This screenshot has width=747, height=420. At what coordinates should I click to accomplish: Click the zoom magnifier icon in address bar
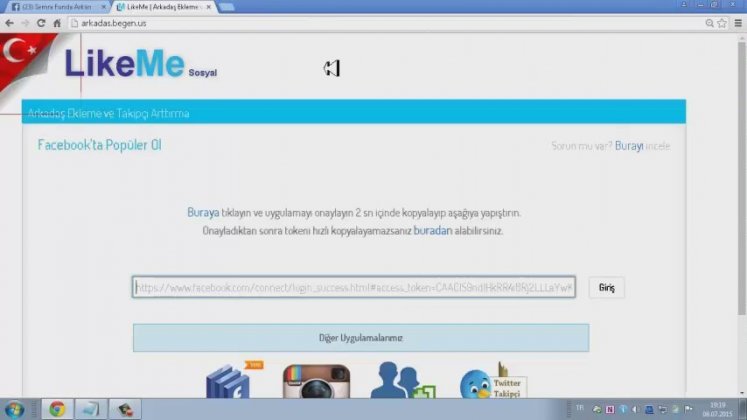(x=709, y=23)
